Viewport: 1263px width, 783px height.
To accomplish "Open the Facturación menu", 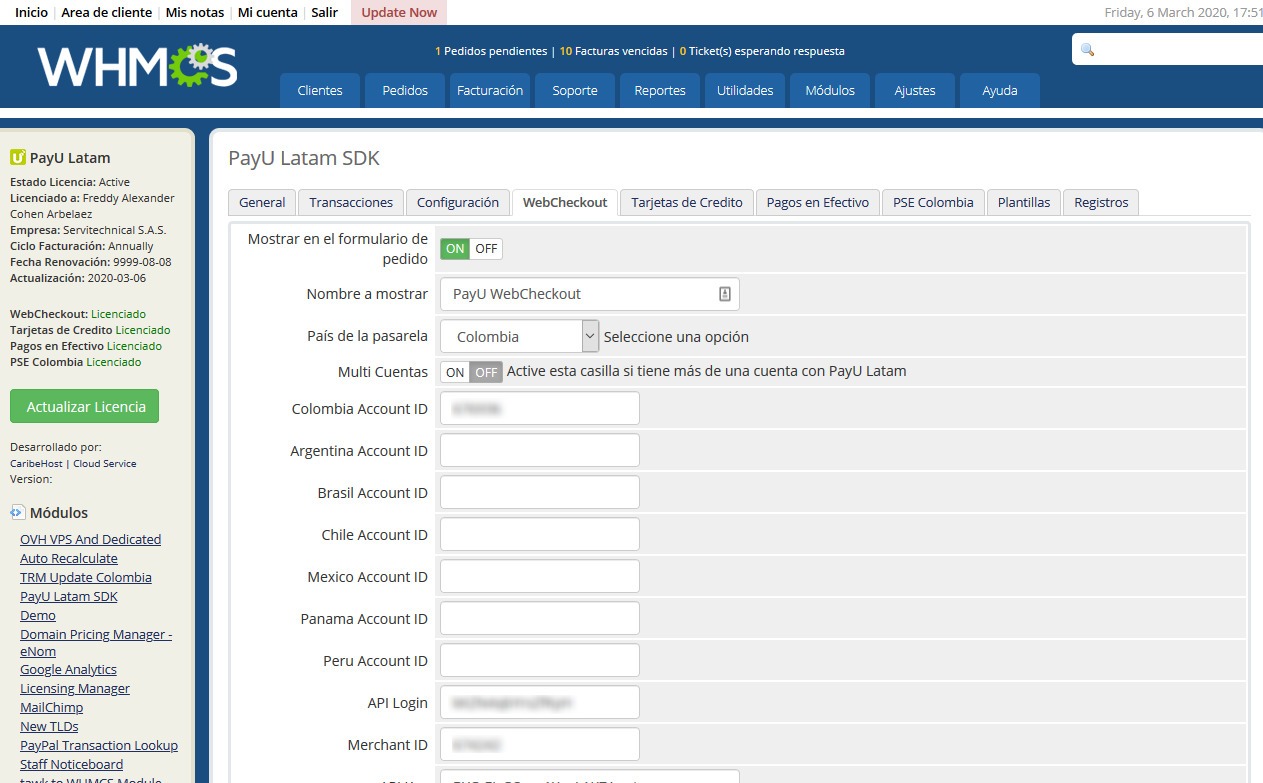I will coord(490,90).
